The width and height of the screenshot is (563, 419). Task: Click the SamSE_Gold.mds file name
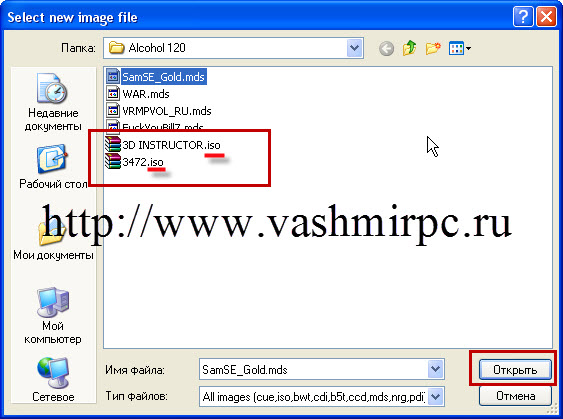click(163, 77)
